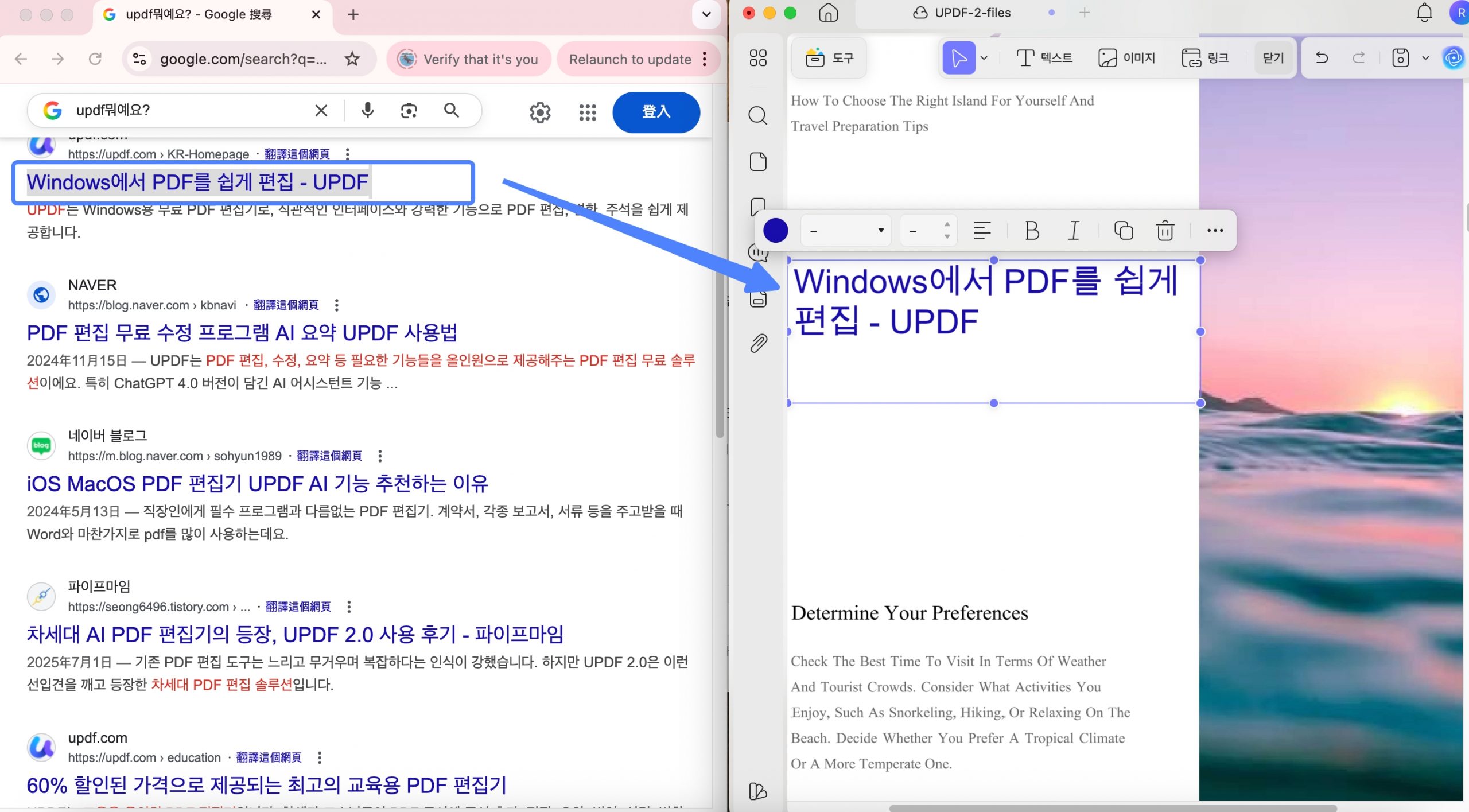Image resolution: width=1469 pixels, height=812 pixels.
Task: Add a new tab in UPDF
Action: point(1084,13)
